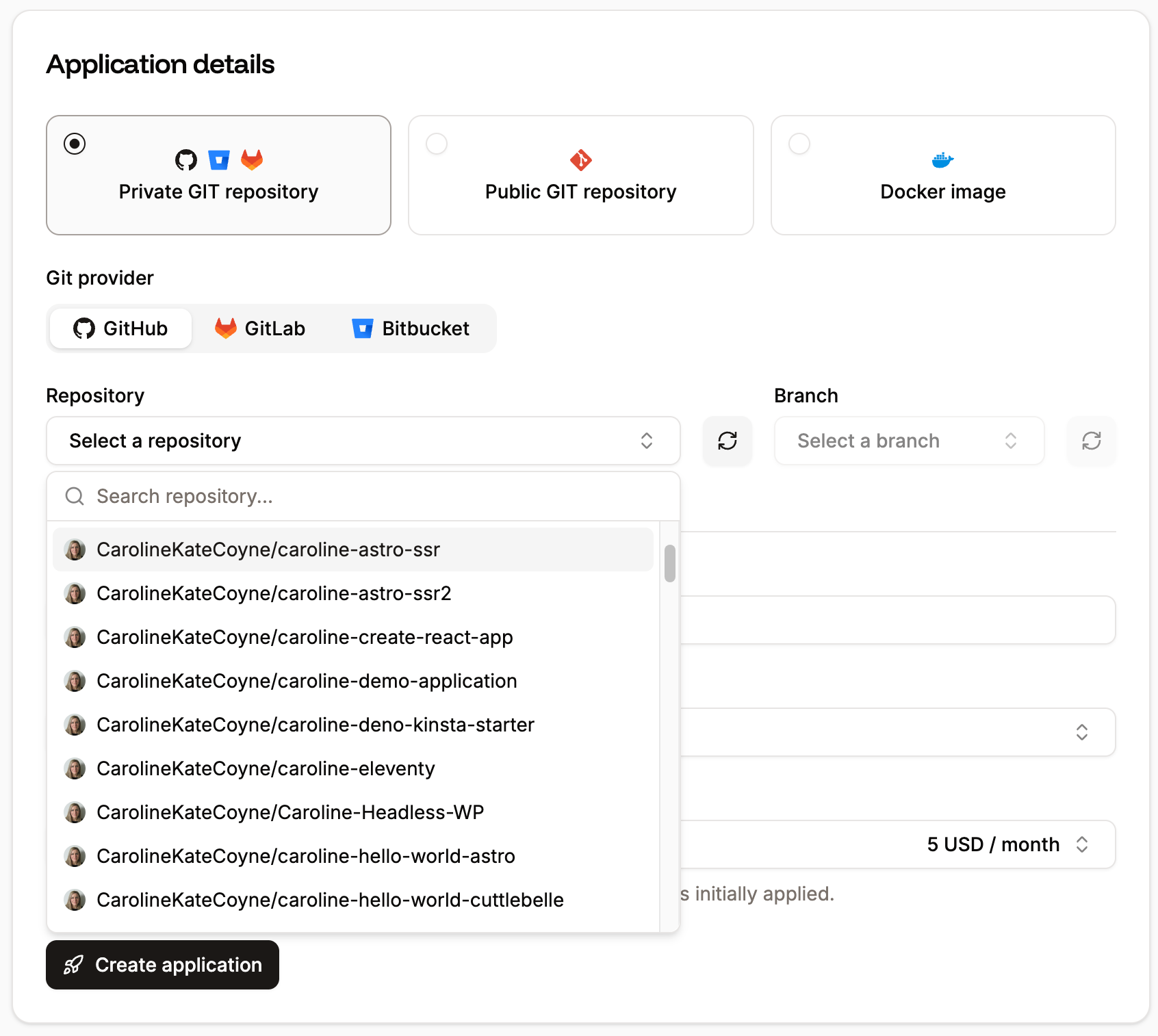Click the Create application button
Screen dimensions: 1158x1036
pos(162,965)
